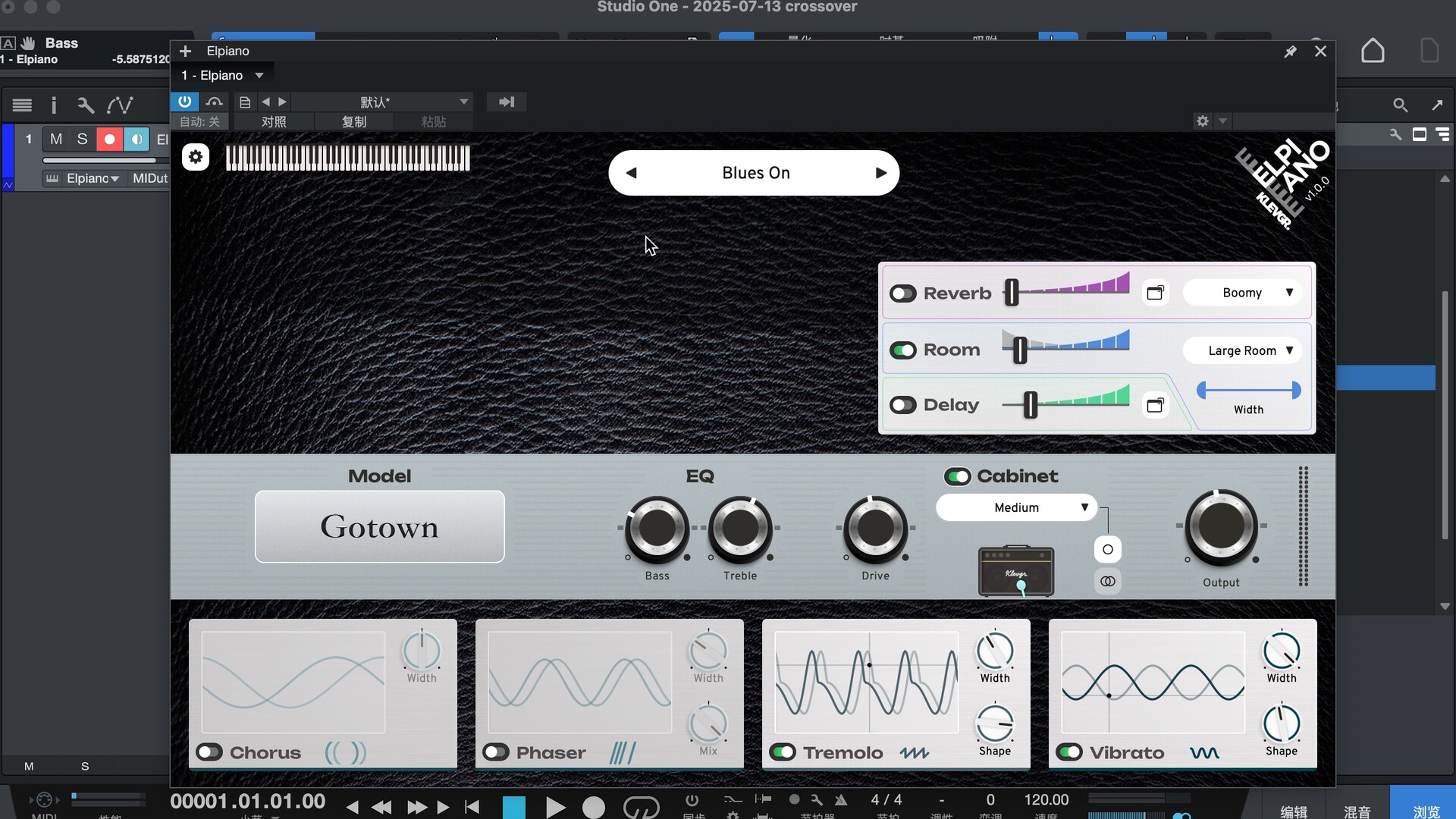Screen dimensions: 1456x819
Task: Click the Delay amount slider handle
Action: (x=1030, y=405)
